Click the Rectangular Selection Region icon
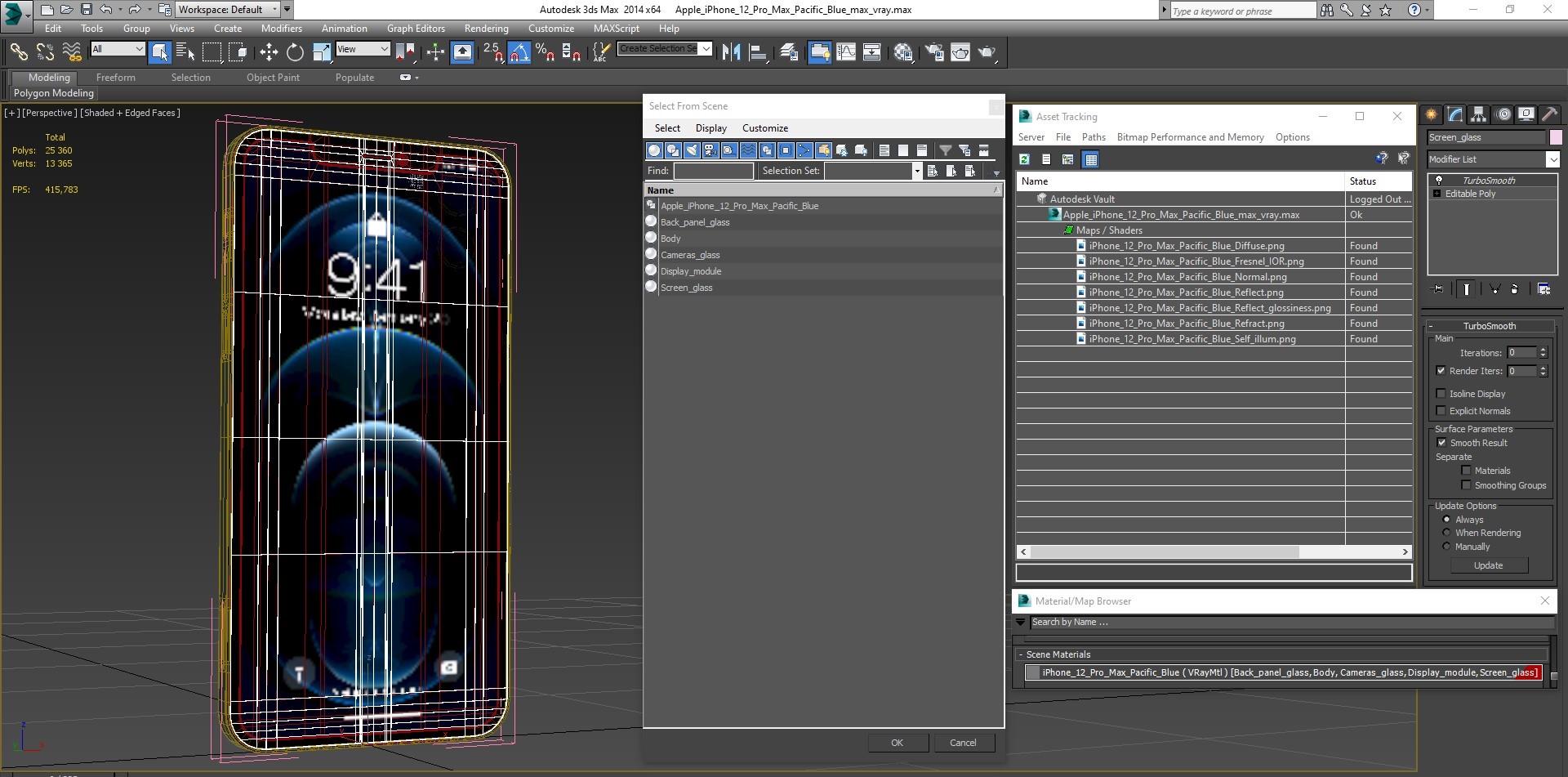1568x777 pixels. click(212, 52)
